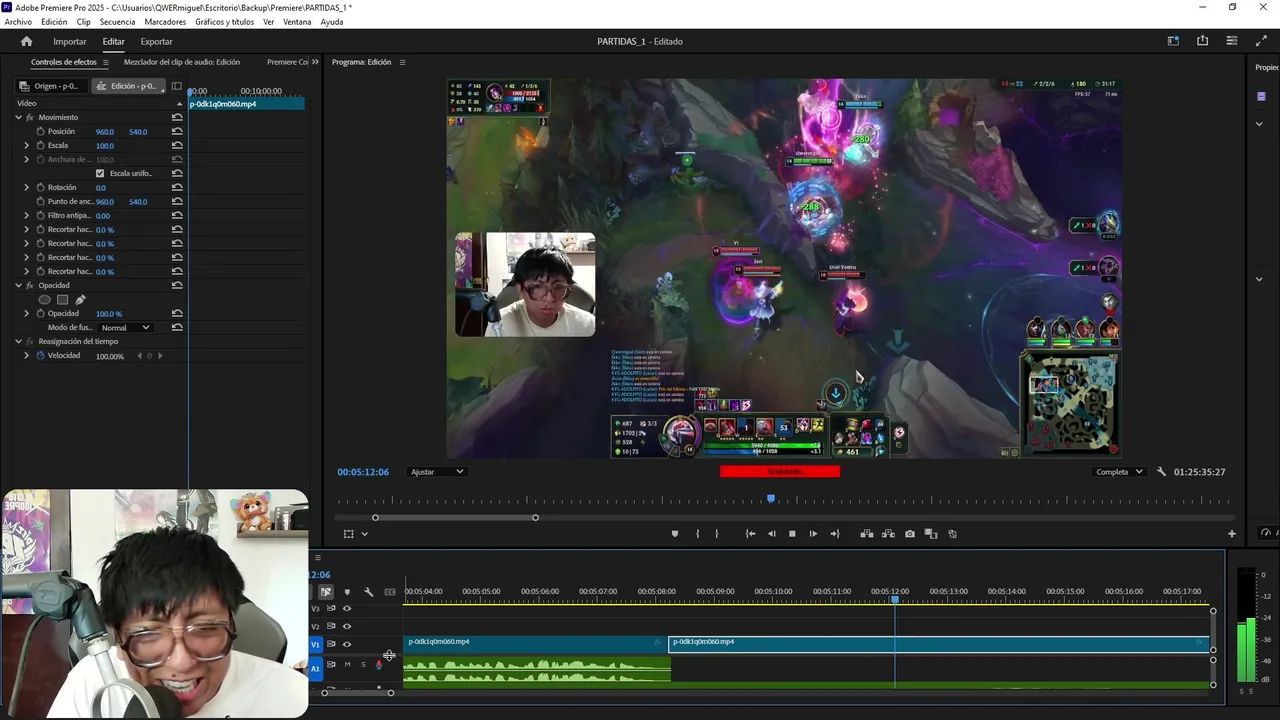Mute track A1 with M button
1280x720 pixels.
(x=347, y=664)
